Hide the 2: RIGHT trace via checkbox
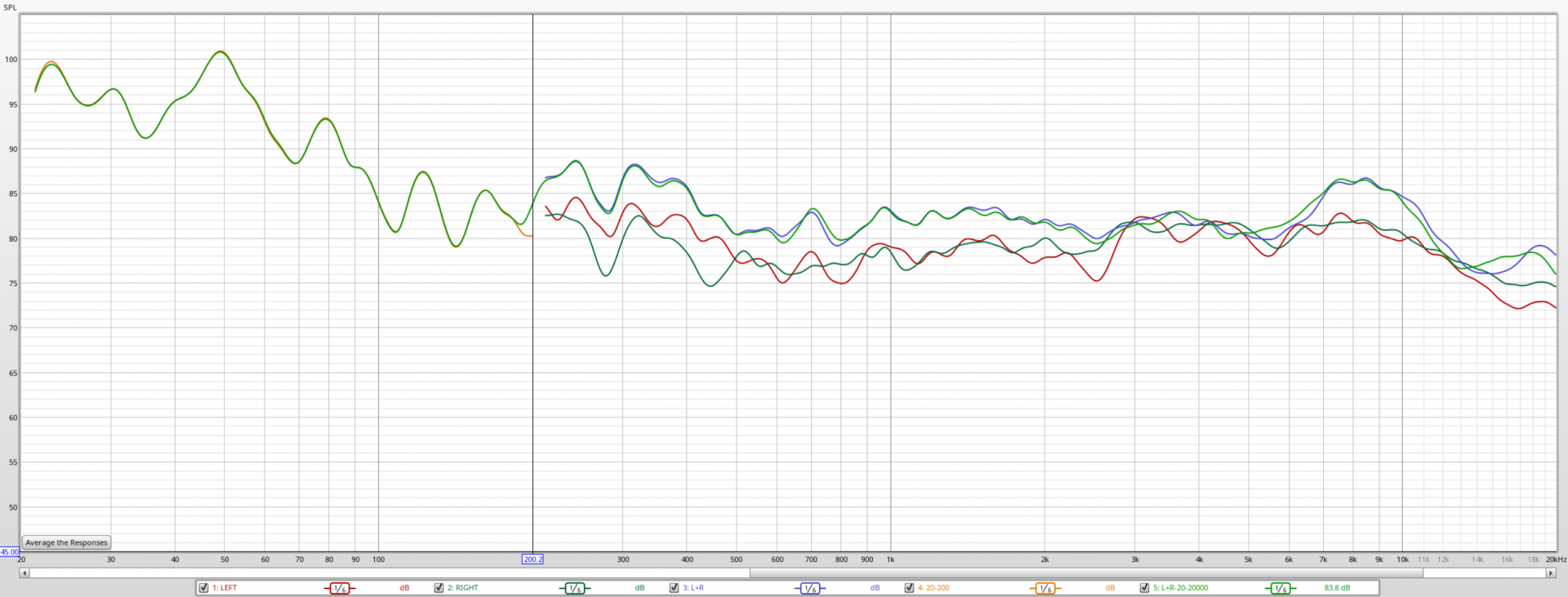 click(x=439, y=588)
